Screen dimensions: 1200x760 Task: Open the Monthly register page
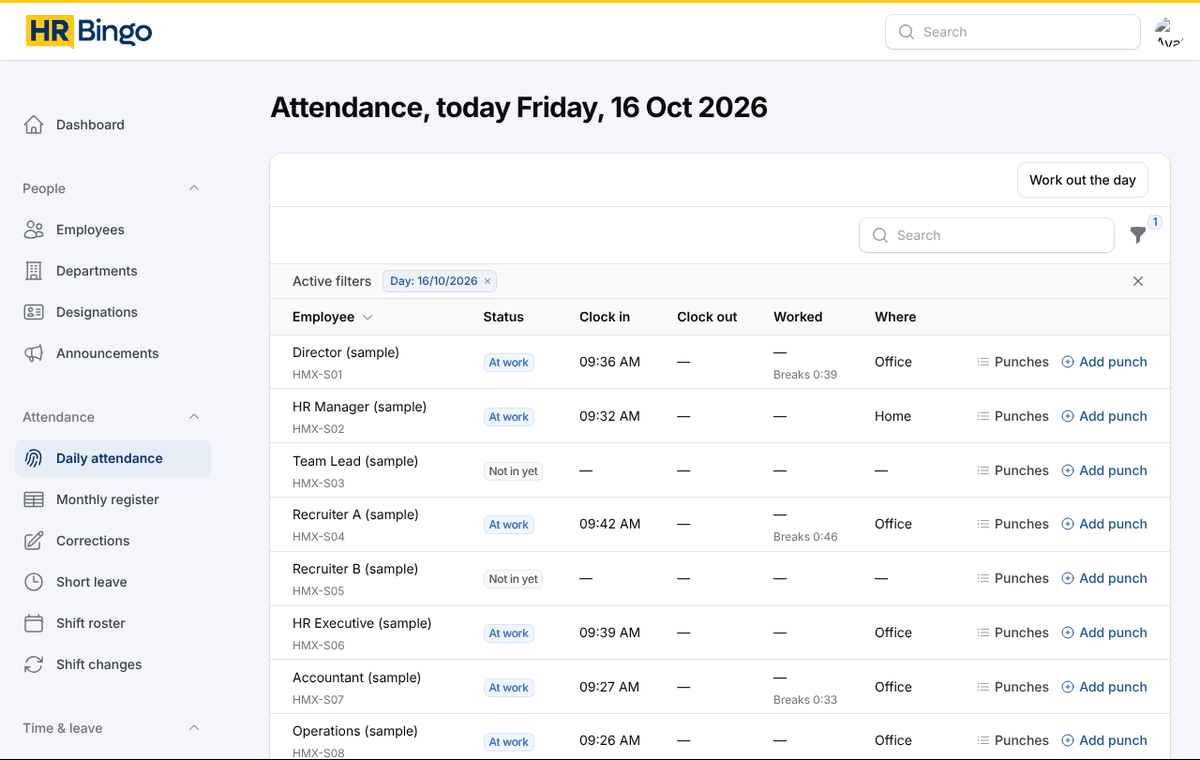112,499
